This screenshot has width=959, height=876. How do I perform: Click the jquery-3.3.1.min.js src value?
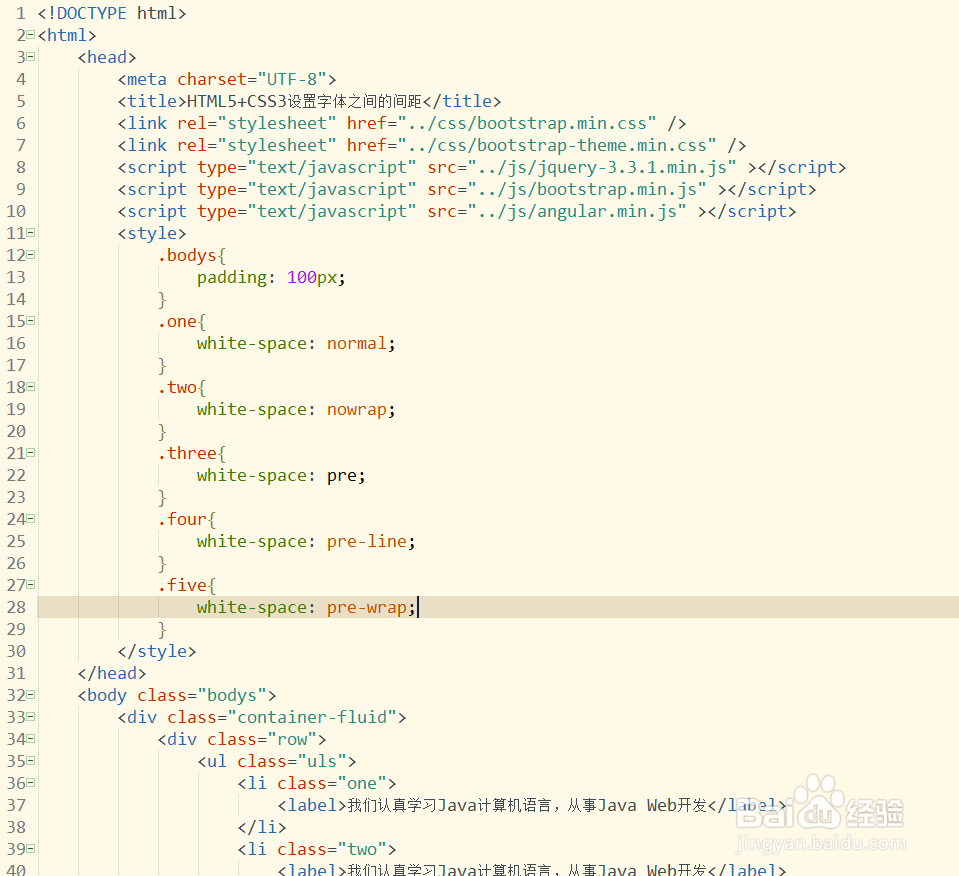coord(602,168)
